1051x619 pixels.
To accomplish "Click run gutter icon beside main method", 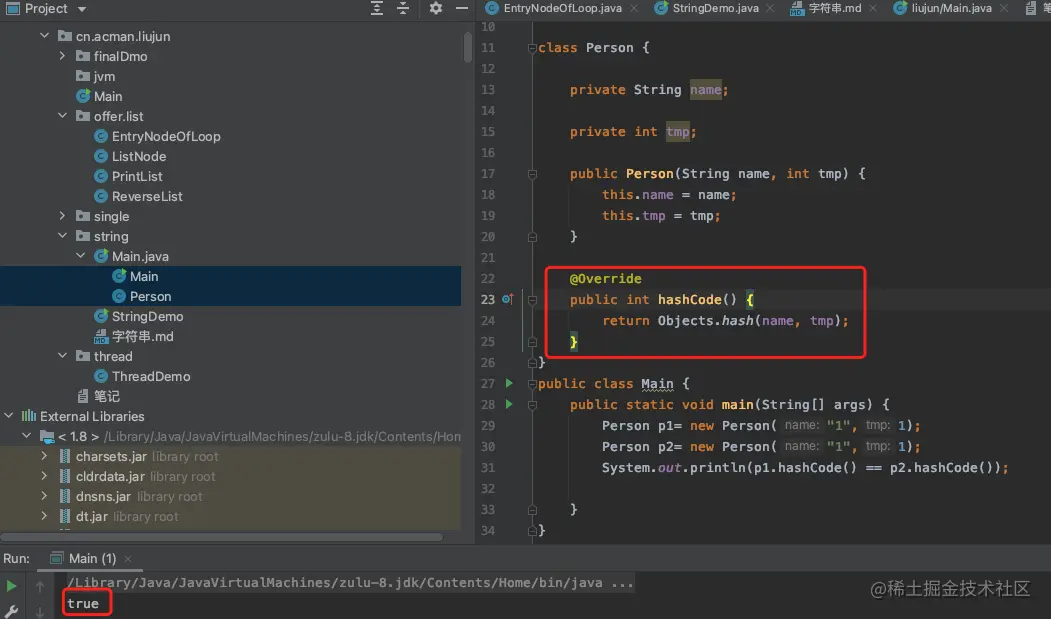I will pos(509,404).
